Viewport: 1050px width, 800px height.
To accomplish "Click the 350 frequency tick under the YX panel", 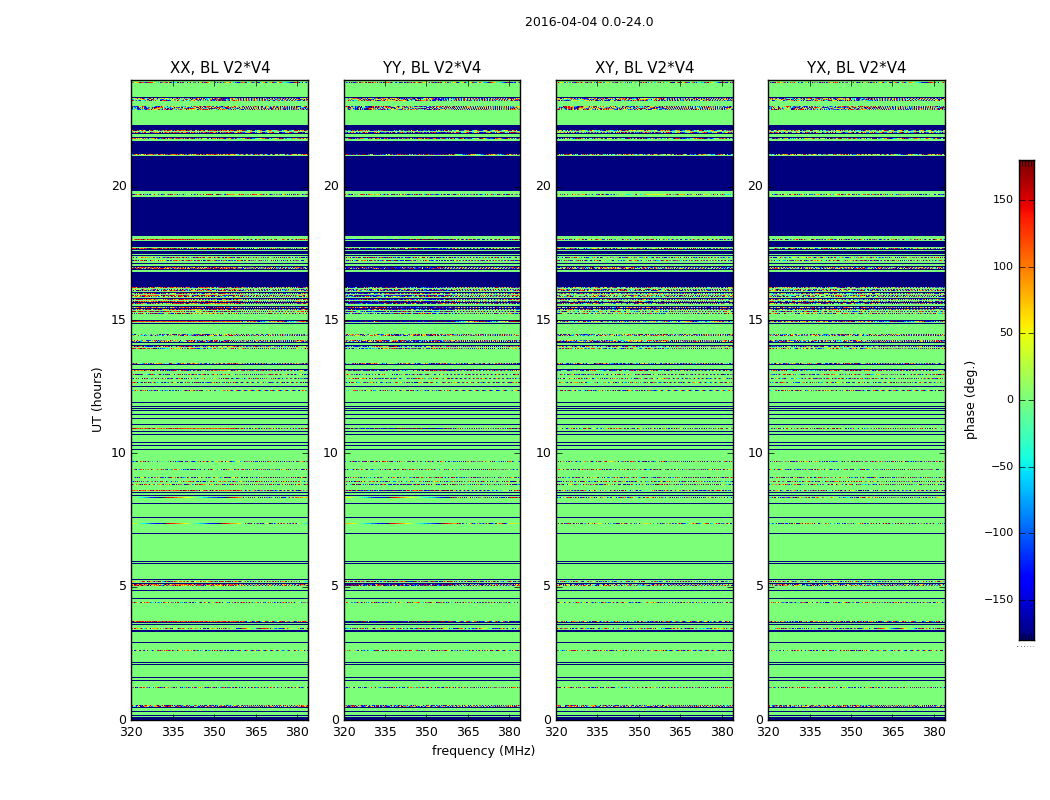I will (x=851, y=732).
